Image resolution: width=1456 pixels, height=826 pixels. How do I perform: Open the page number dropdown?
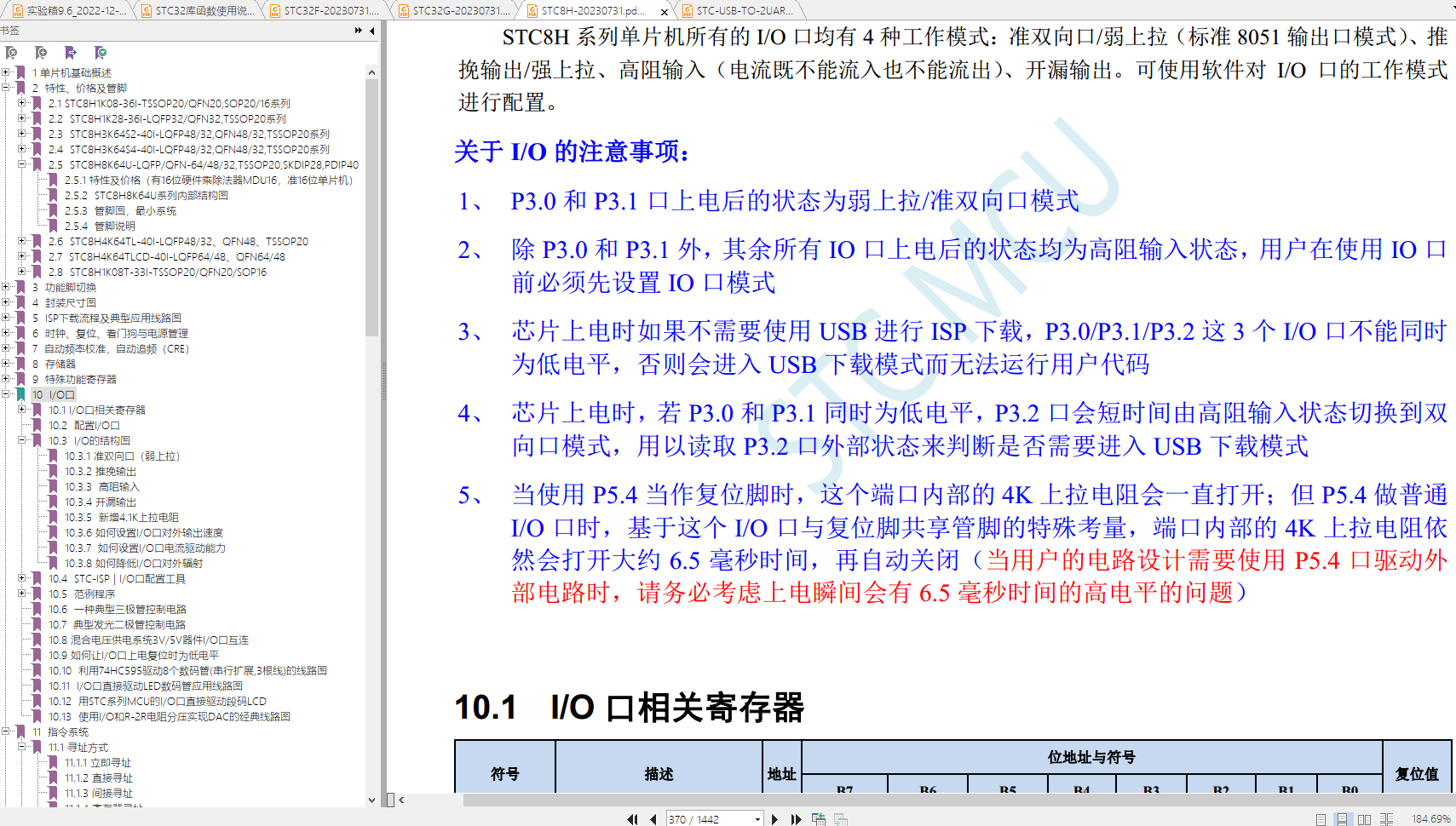tap(757, 819)
